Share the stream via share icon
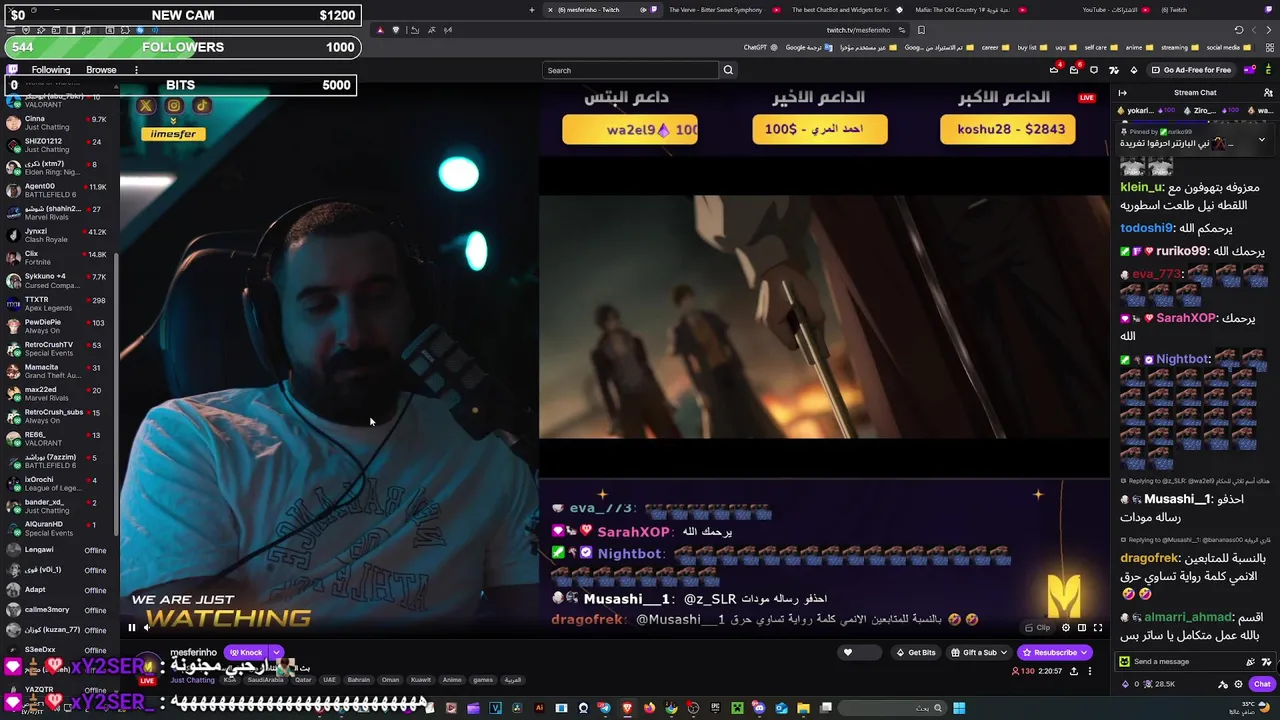The width and height of the screenshot is (1280, 720). 1074,671
